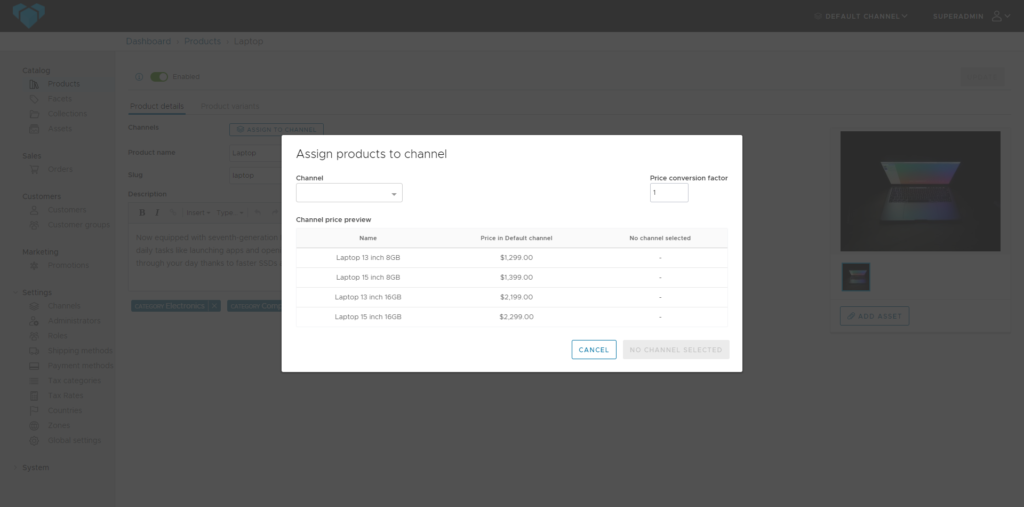1024x507 pixels.
Task: Open Assets in the sidebar
Action: pos(59,129)
